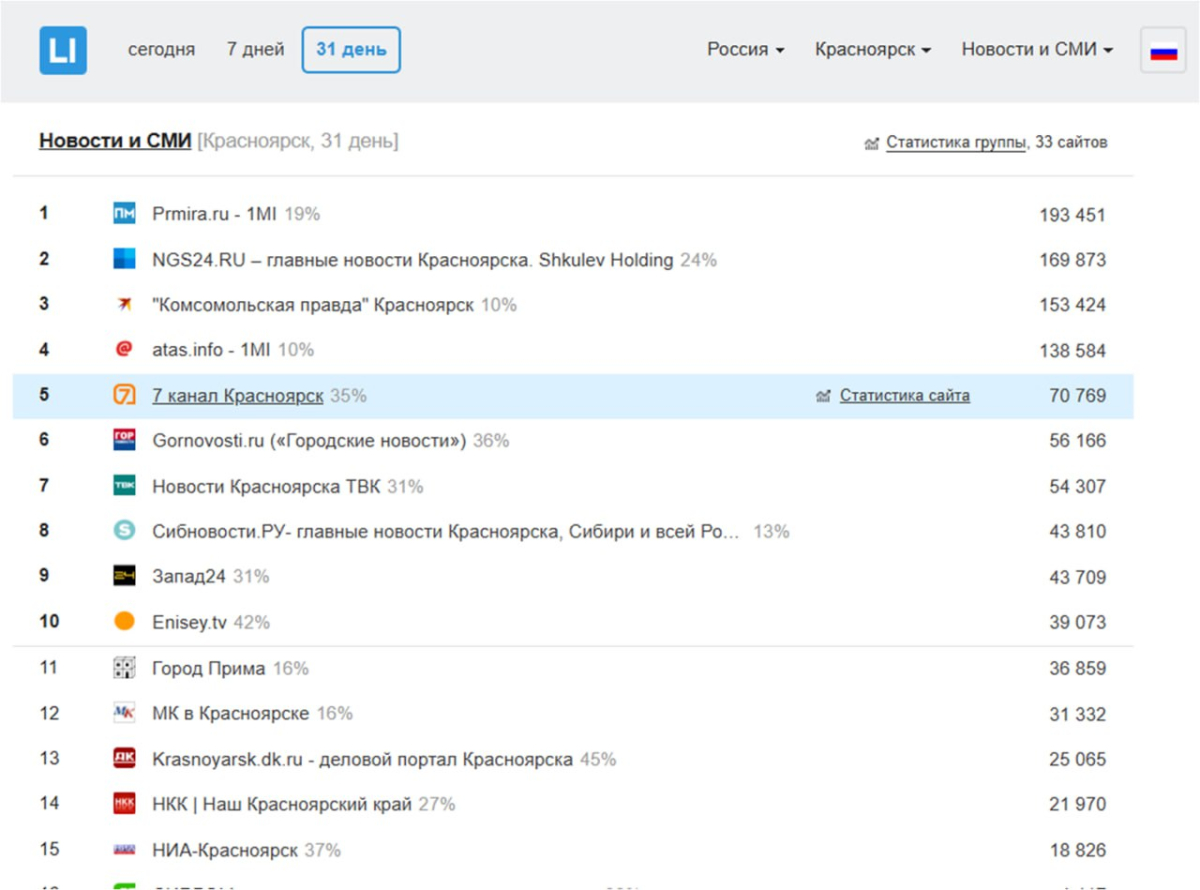Open Статистика сайта for 7 канал
This screenshot has height=890, width=1200.
(904, 395)
